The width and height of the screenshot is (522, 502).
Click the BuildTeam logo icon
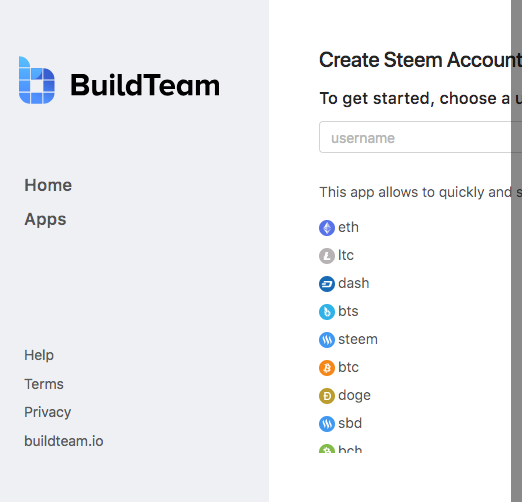37,80
